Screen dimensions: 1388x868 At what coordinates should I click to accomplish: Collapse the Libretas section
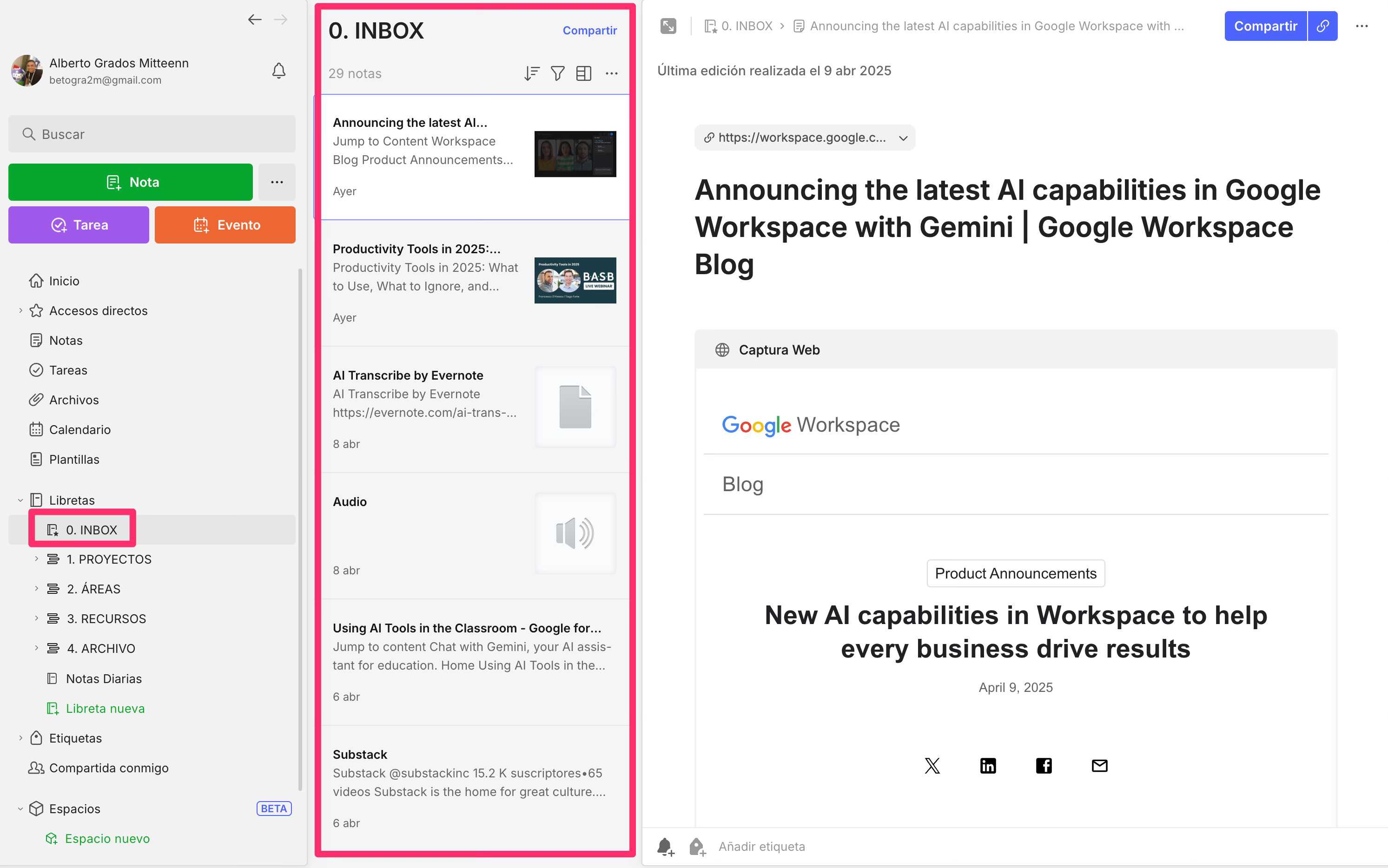20,500
